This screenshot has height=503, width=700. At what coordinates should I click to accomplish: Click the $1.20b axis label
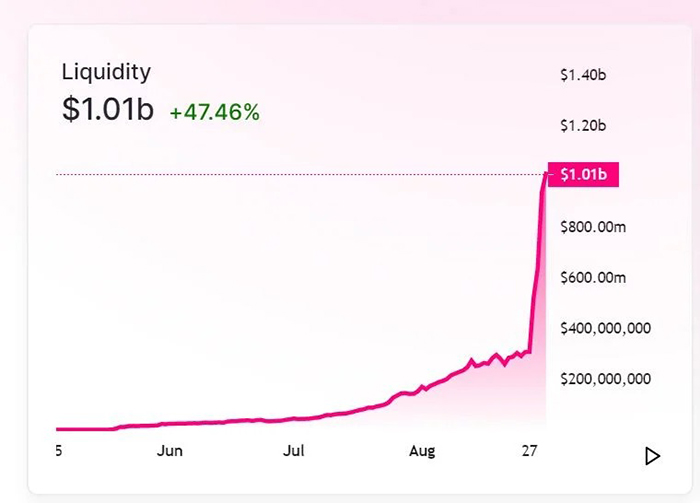tap(583, 125)
